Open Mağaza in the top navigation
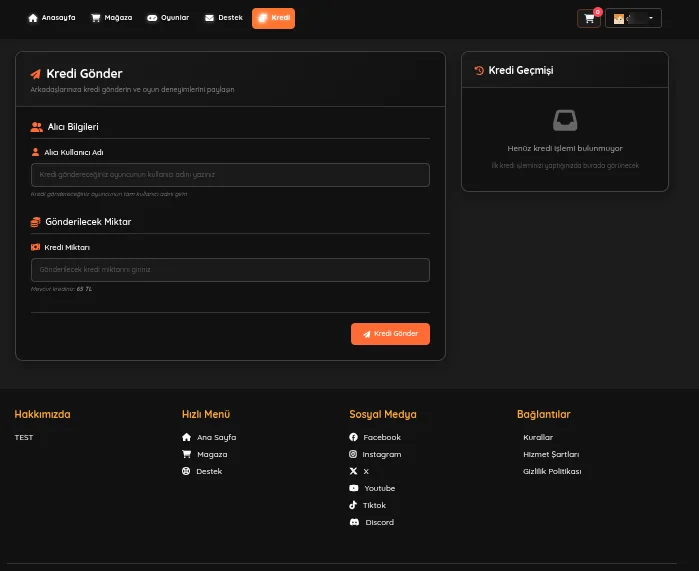 pyautogui.click(x=111, y=18)
